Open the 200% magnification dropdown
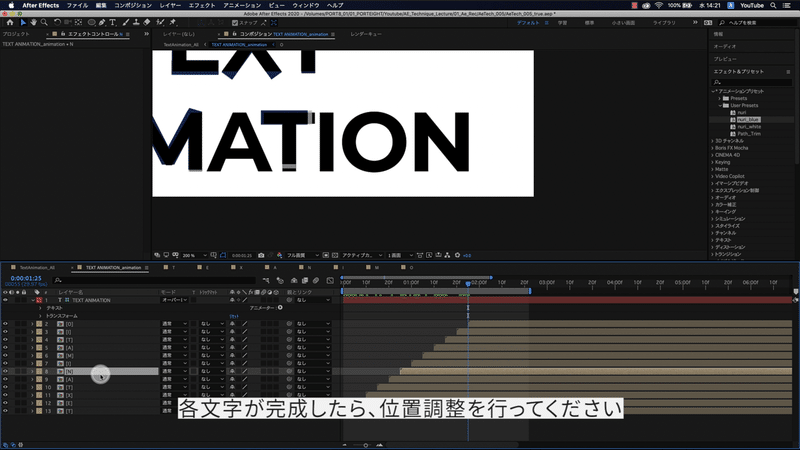800x450 pixels. tap(195, 255)
